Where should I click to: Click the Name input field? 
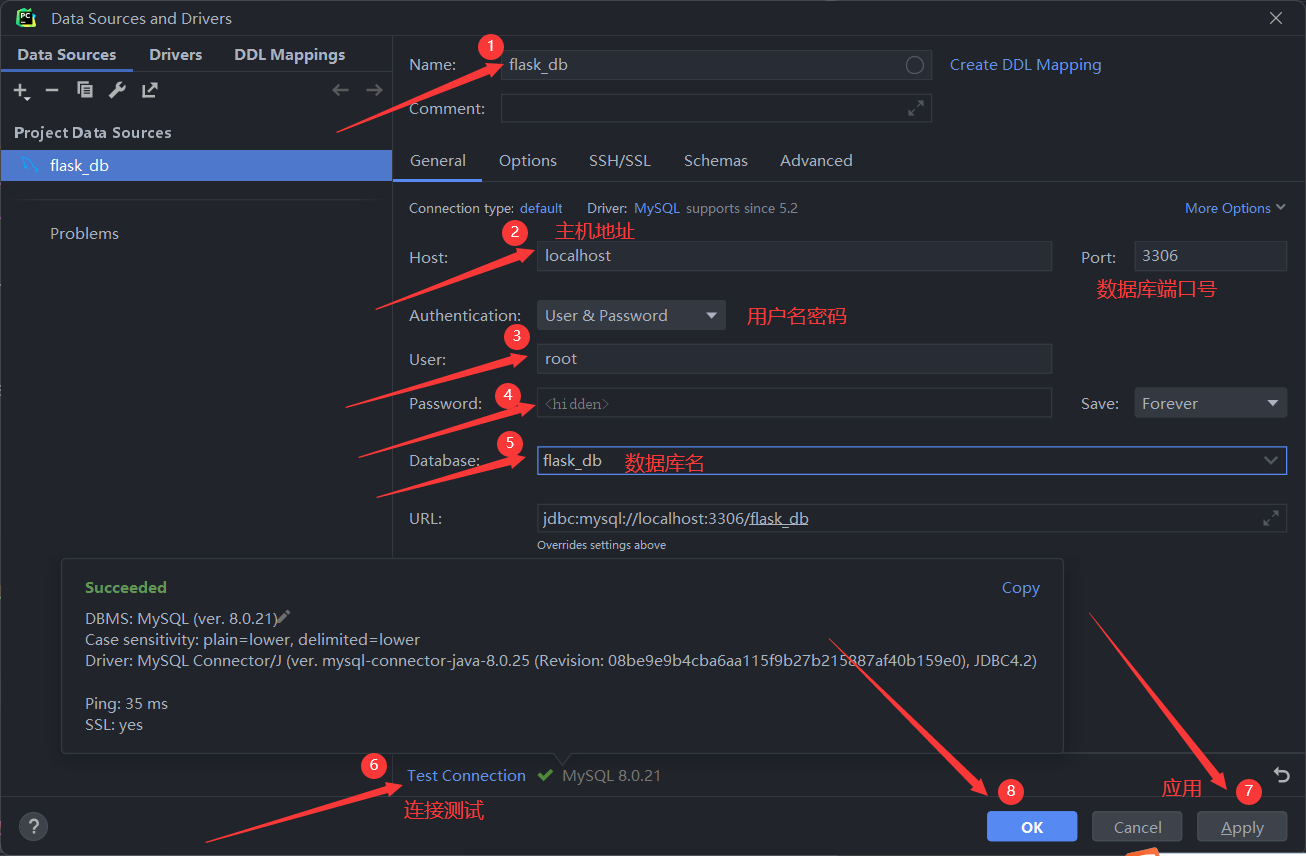click(x=716, y=65)
